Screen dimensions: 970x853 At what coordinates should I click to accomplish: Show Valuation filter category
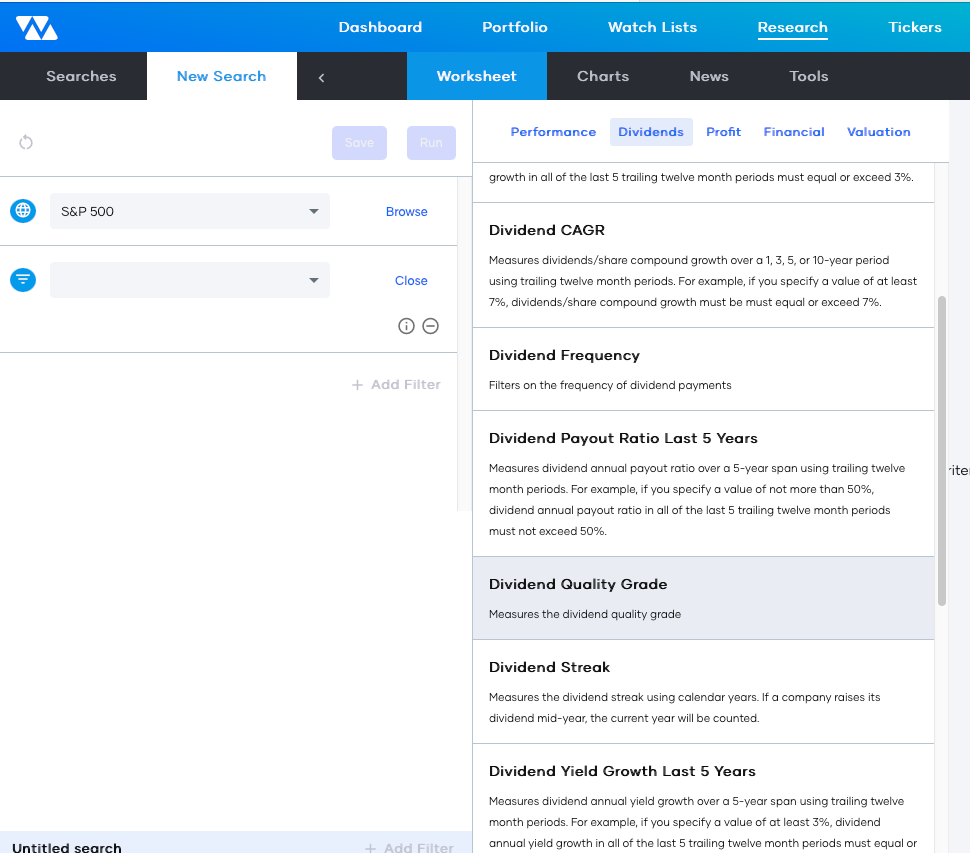(878, 132)
